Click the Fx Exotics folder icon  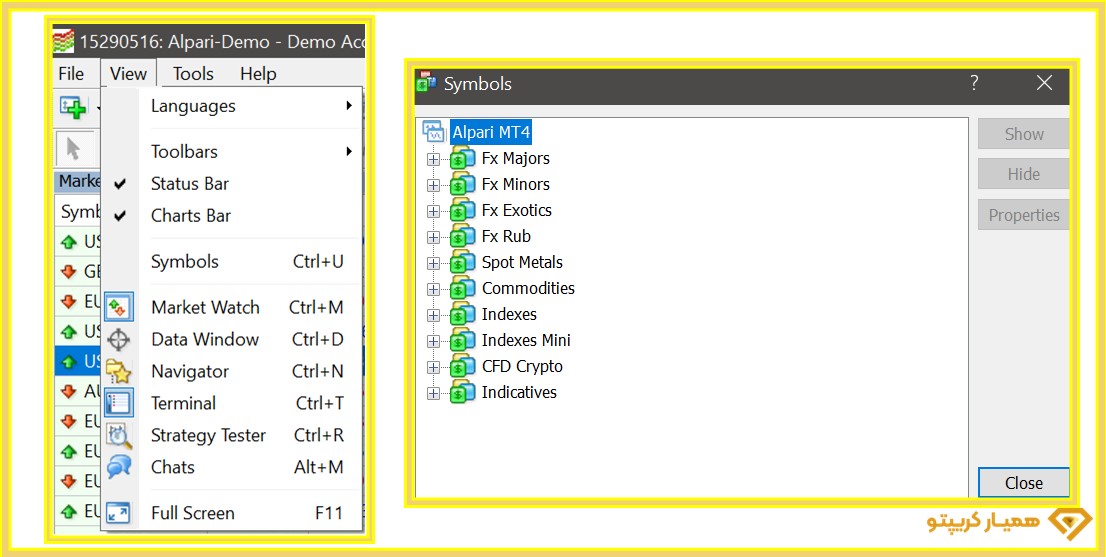[463, 211]
